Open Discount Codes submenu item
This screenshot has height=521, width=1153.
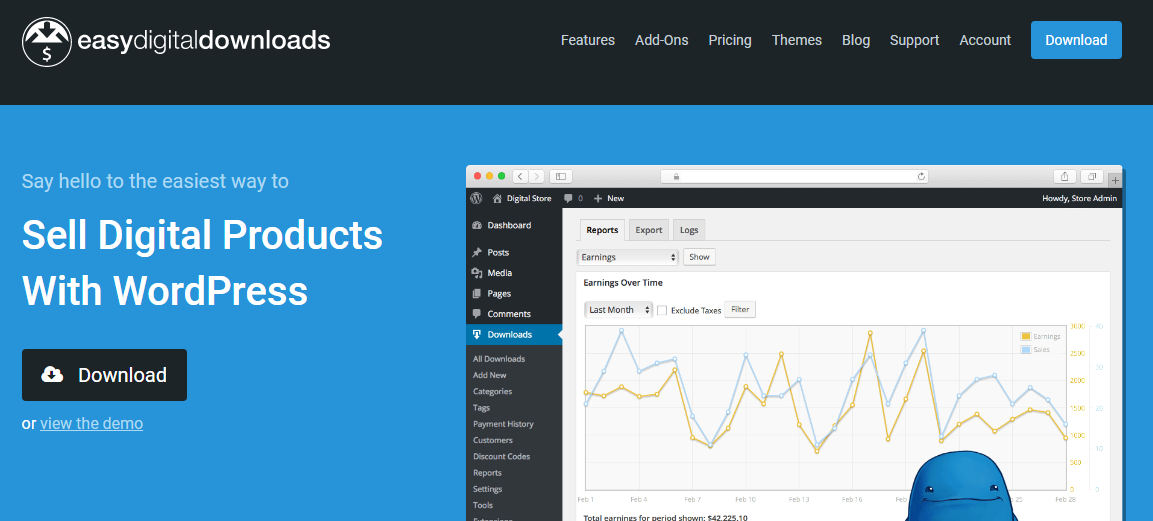coord(501,456)
